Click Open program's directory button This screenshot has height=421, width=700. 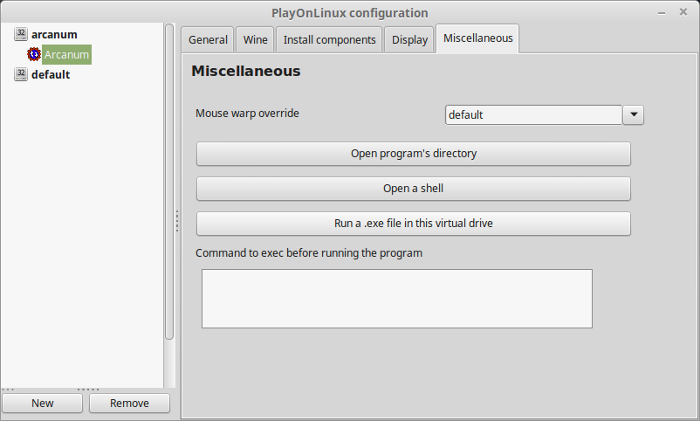(x=413, y=154)
